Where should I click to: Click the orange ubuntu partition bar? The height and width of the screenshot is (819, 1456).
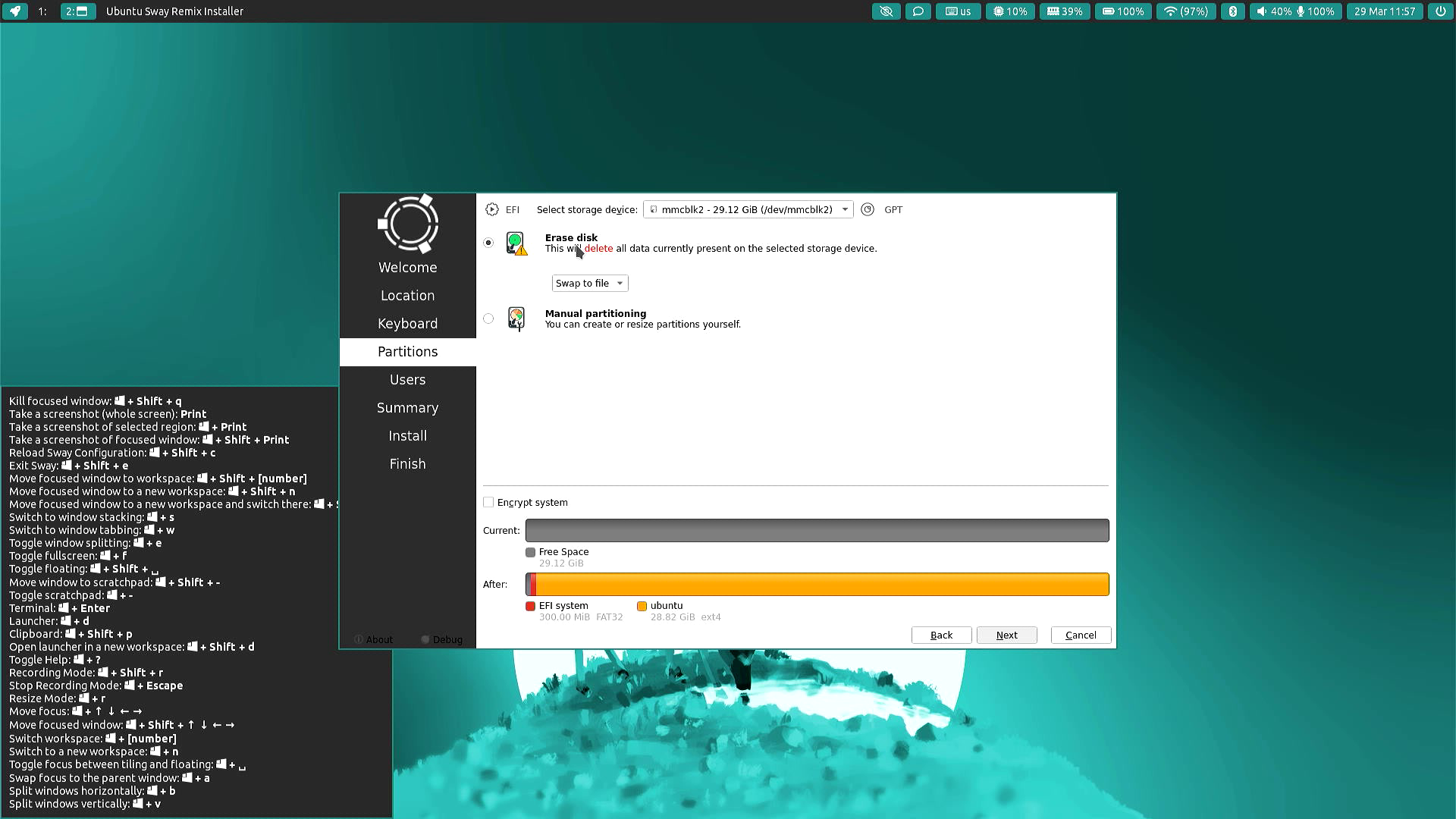click(822, 585)
